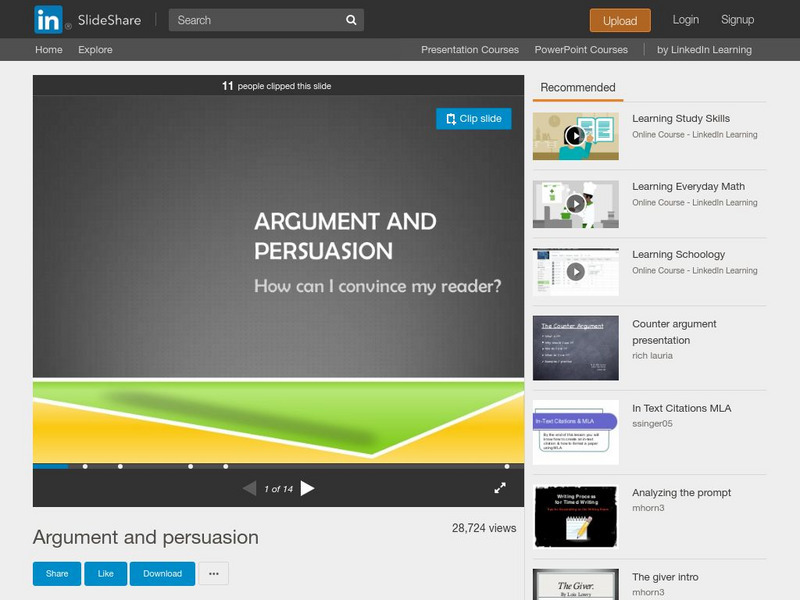
Task: Click author ssinger05
Action: click(x=652, y=423)
